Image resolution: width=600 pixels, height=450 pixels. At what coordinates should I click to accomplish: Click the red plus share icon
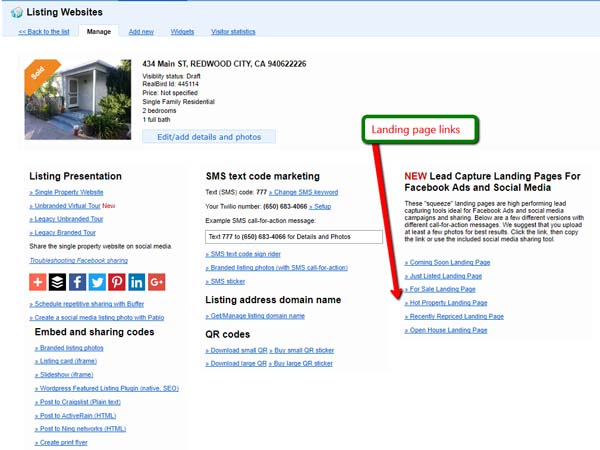pos(39,282)
